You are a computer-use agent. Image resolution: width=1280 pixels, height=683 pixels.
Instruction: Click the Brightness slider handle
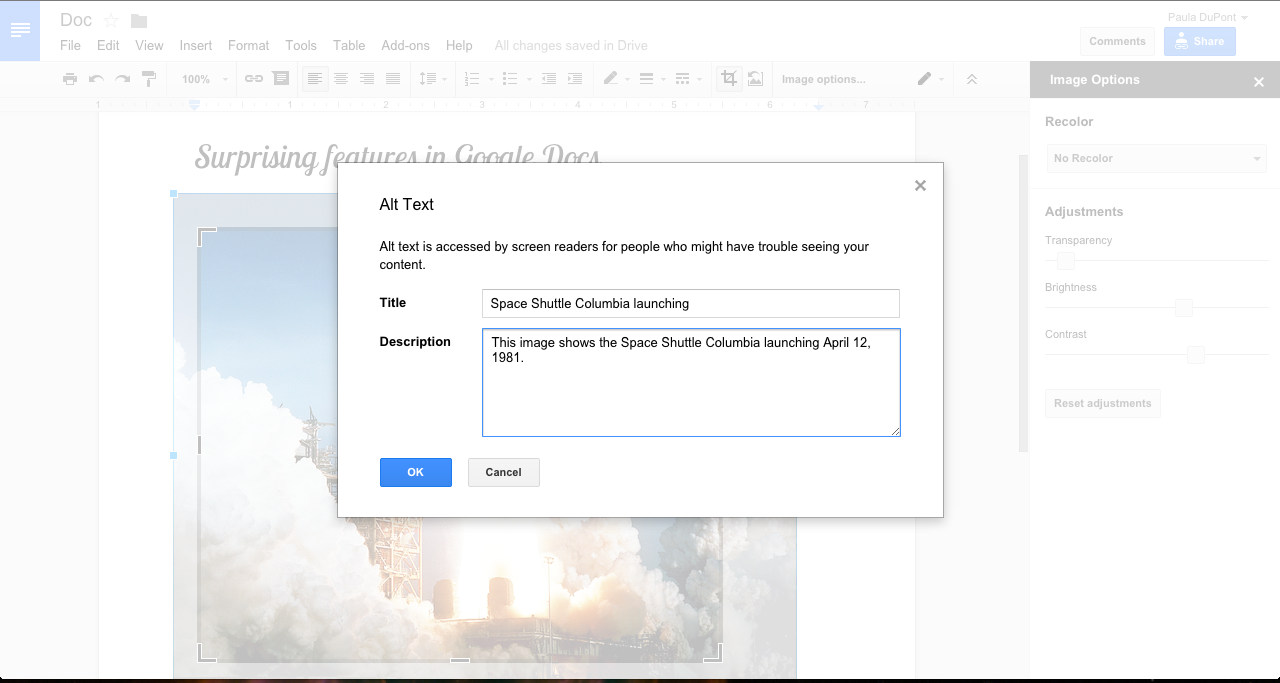click(x=1184, y=308)
